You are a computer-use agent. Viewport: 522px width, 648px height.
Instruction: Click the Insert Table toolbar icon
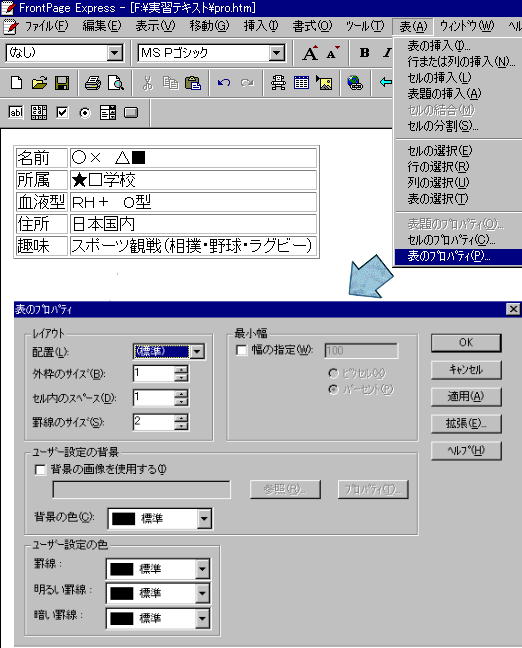[x=301, y=83]
